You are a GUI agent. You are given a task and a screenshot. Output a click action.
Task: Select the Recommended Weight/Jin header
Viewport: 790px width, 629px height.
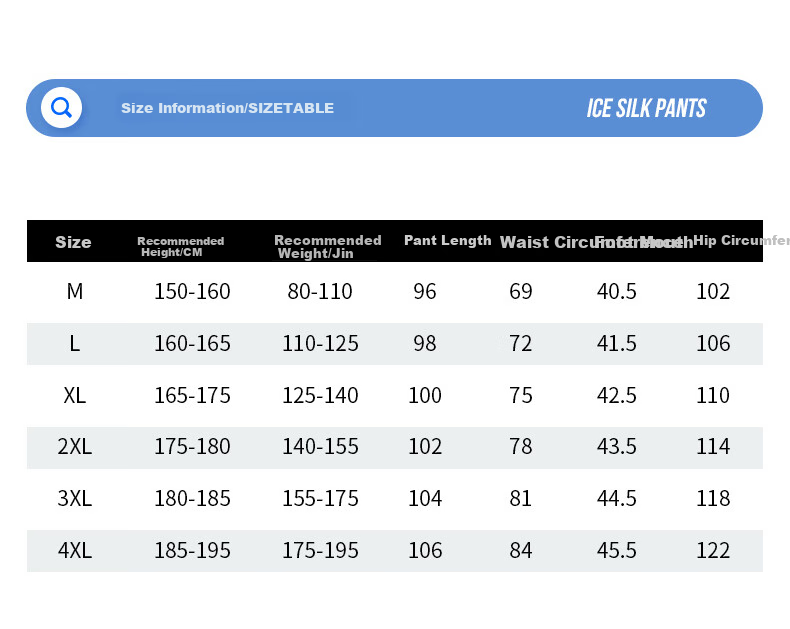coord(327,246)
